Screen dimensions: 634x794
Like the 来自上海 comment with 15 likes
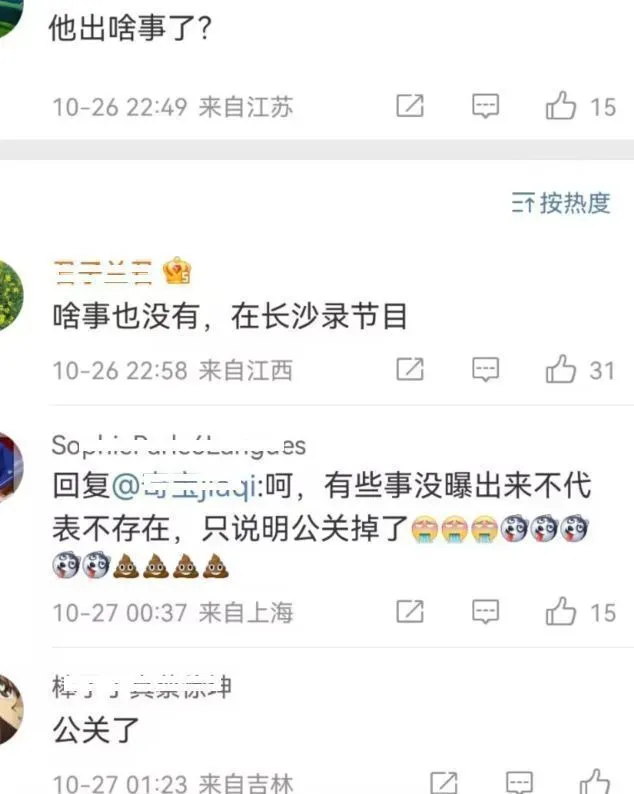pos(561,611)
